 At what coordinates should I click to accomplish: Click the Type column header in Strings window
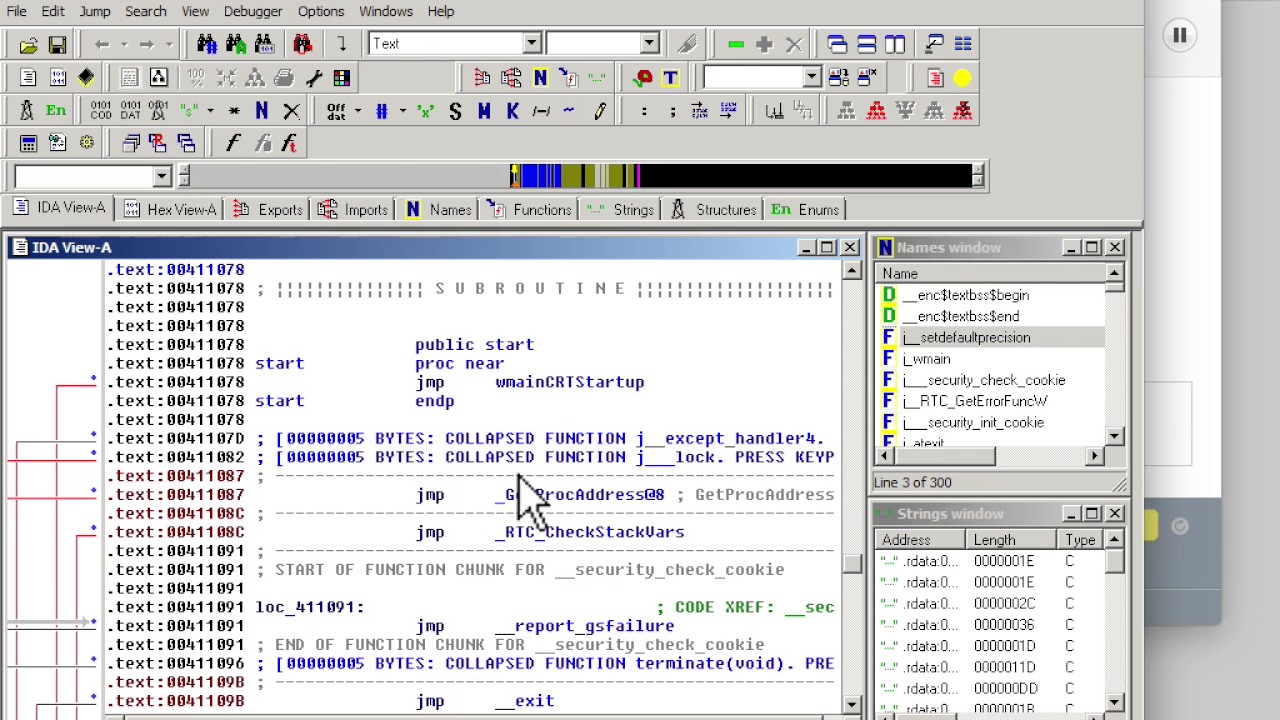[1082, 540]
